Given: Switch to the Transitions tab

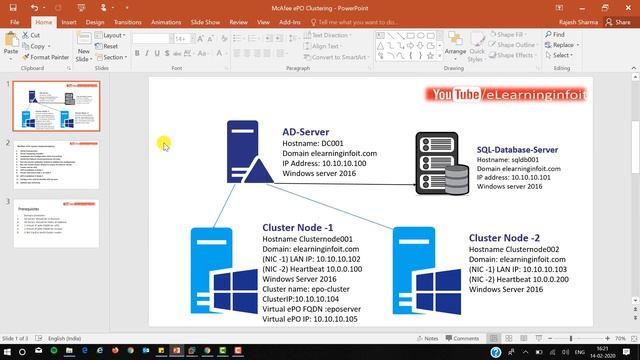Looking at the screenshot, I should tap(128, 22).
